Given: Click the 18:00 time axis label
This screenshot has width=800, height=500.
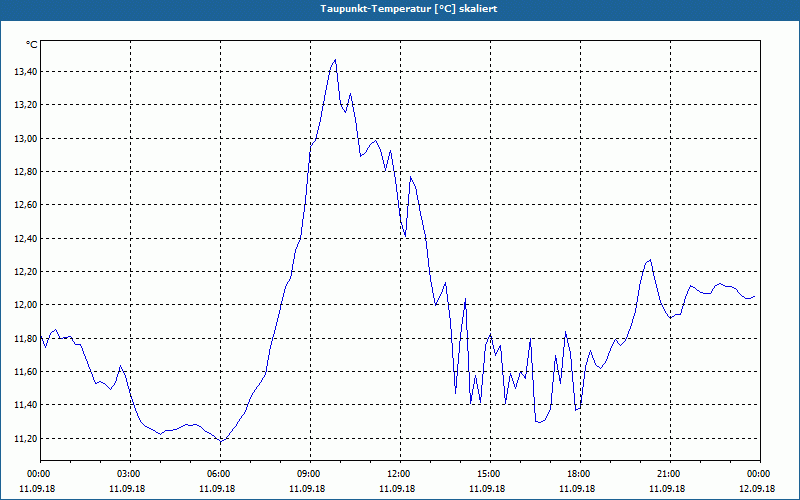Looking at the screenshot, I should pyautogui.click(x=581, y=474).
